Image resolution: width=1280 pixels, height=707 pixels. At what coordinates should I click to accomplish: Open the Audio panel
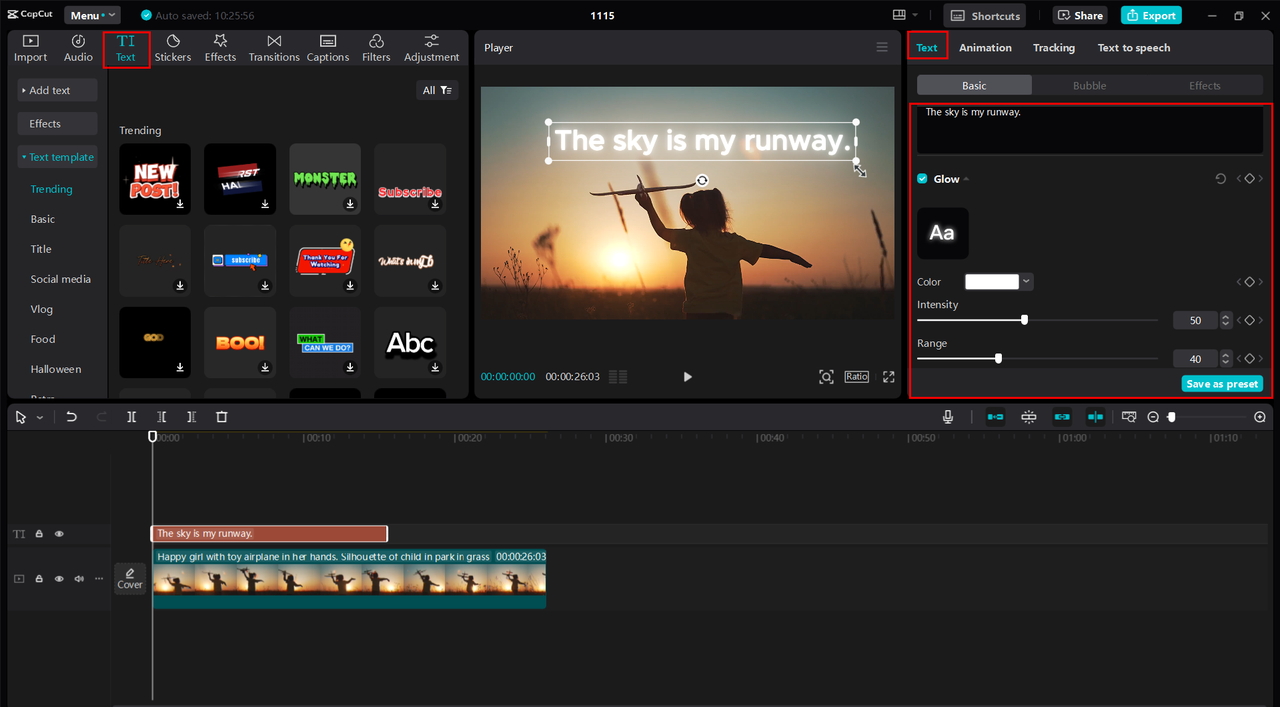(x=78, y=48)
